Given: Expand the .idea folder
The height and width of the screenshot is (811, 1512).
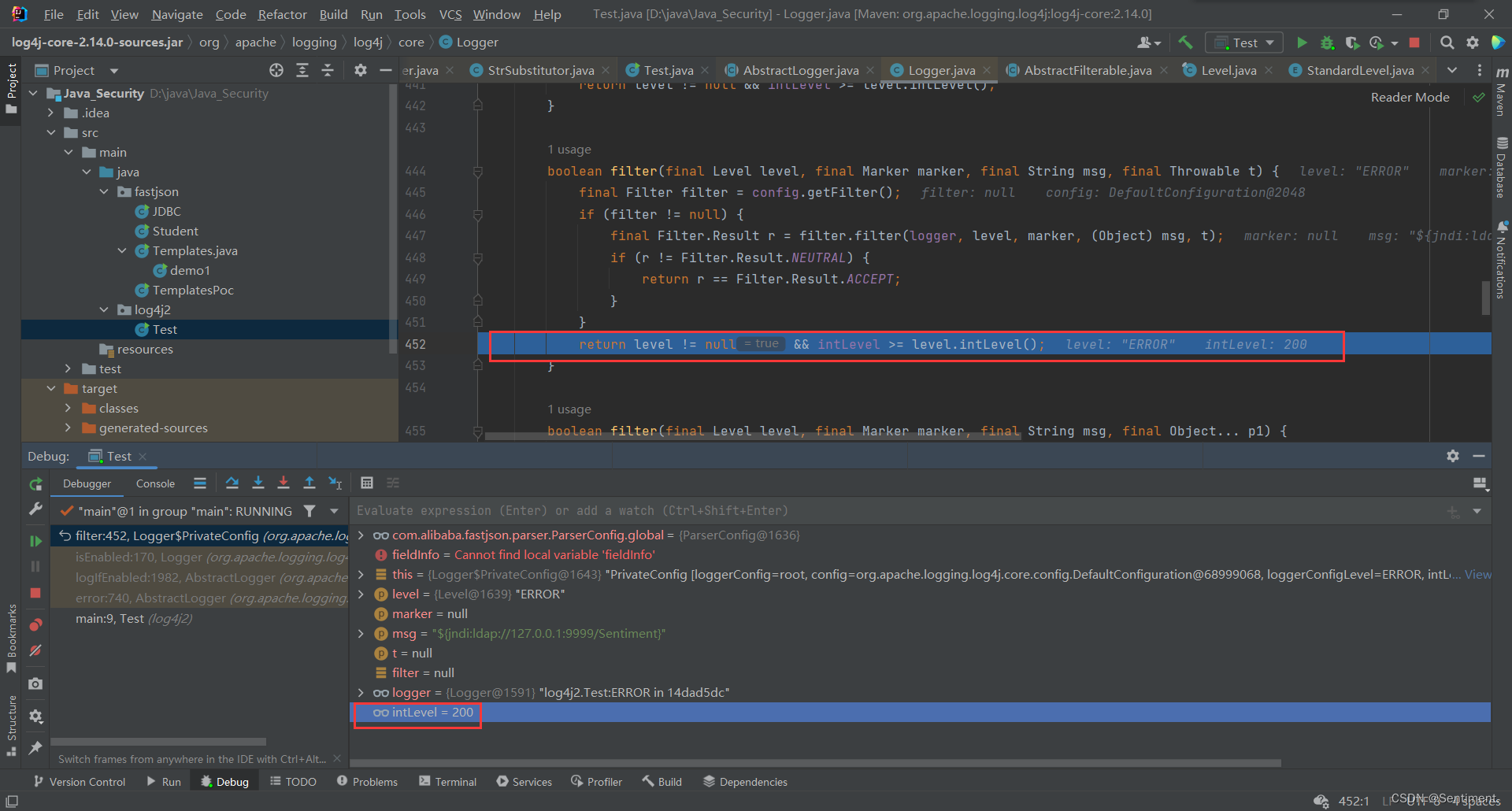Looking at the screenshot, I should (x=51, y=113).
